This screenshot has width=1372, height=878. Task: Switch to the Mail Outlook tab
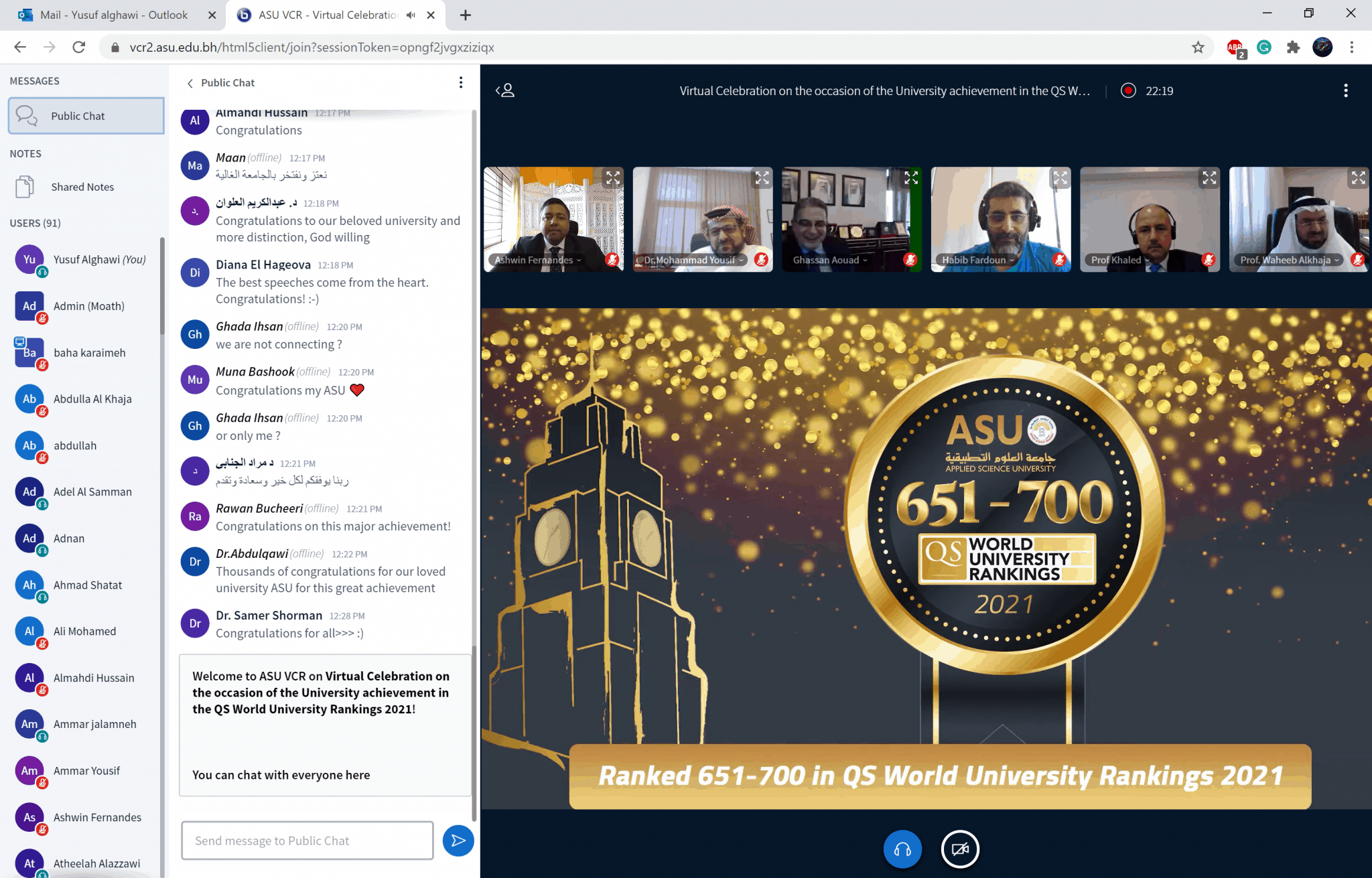114,15
